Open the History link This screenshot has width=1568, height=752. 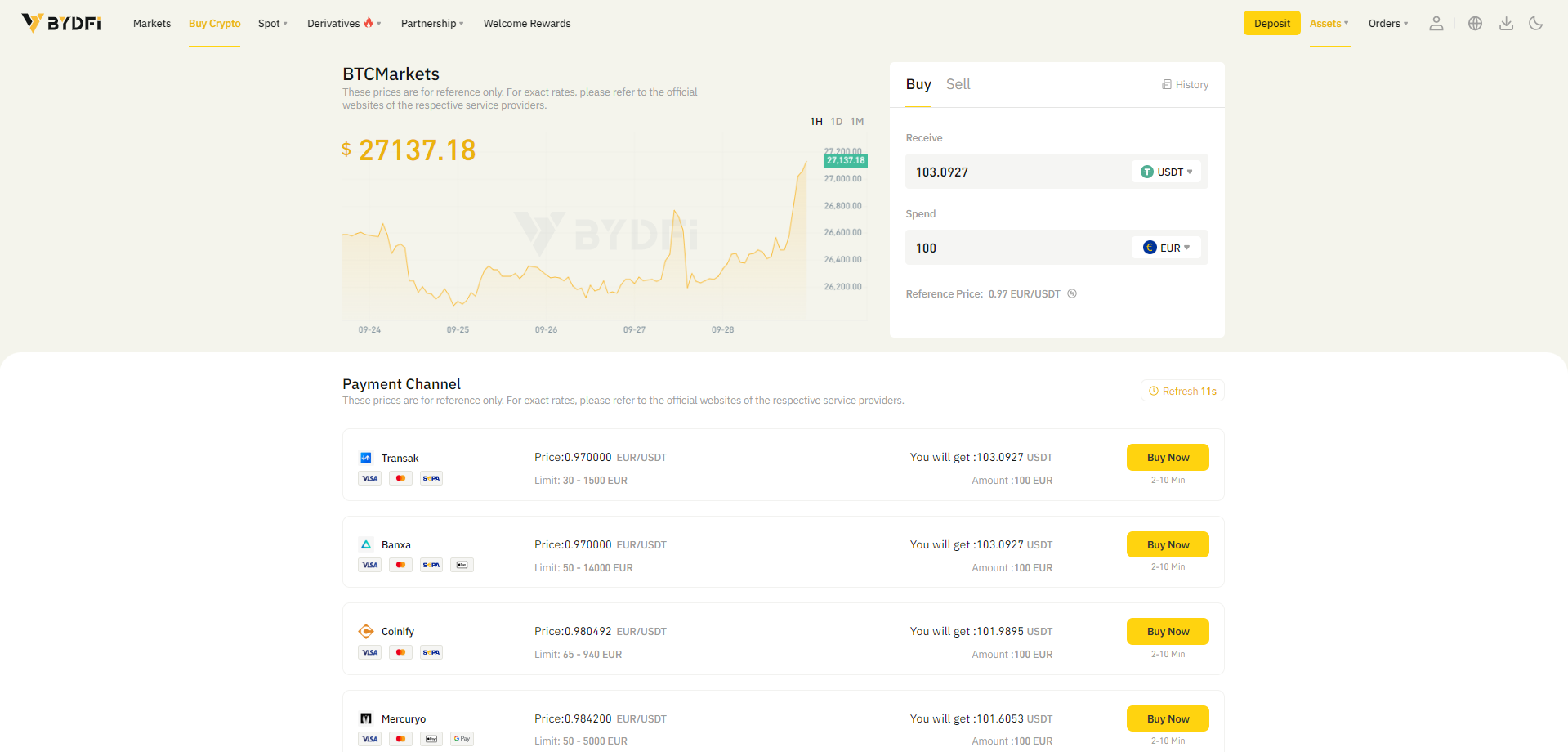pyautogui.click(x=1186, y=85)
